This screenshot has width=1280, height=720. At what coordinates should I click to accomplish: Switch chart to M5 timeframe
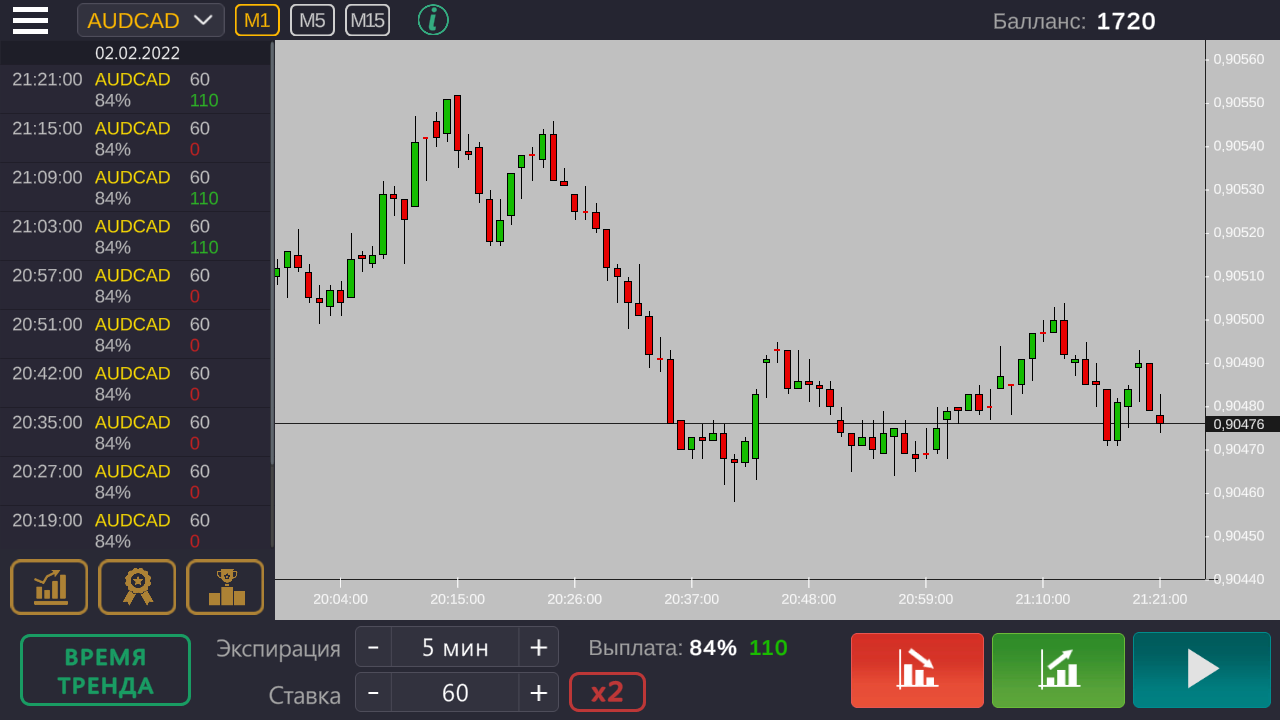[x=312, y=20]
